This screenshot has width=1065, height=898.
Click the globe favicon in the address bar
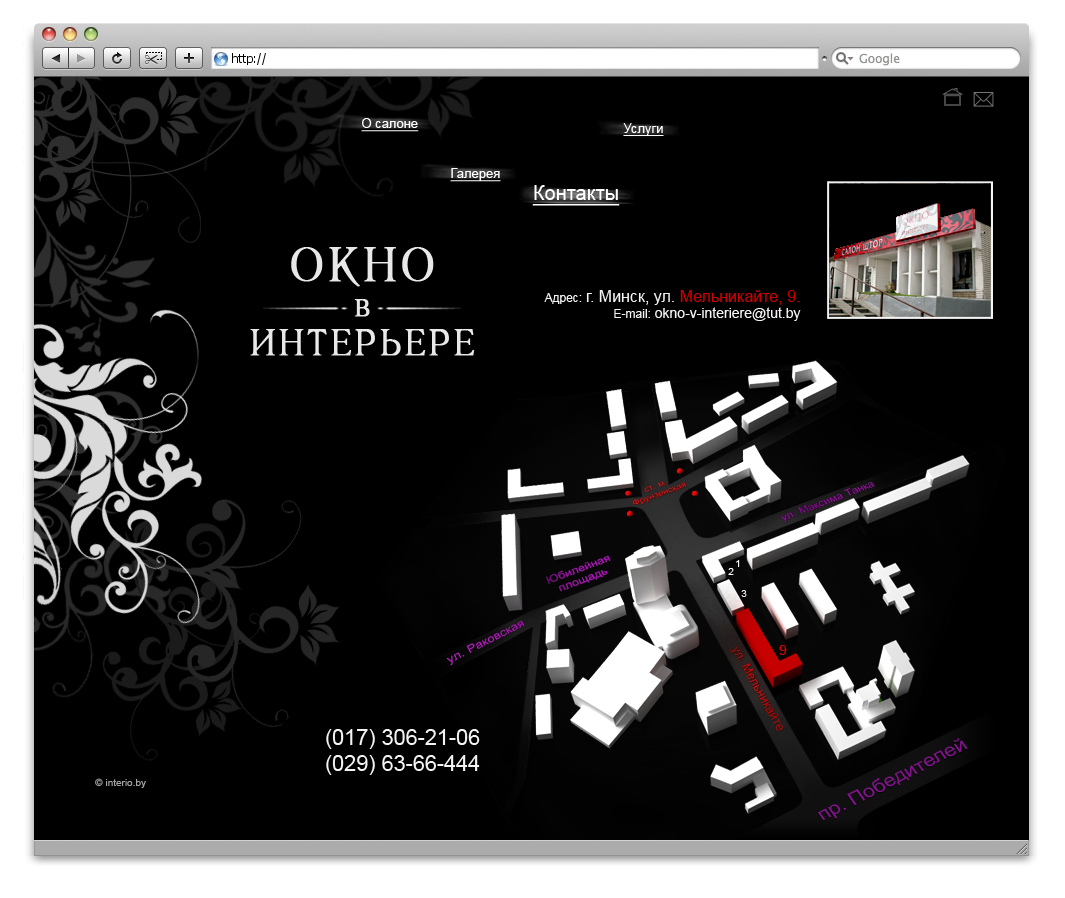coord(220,58)
